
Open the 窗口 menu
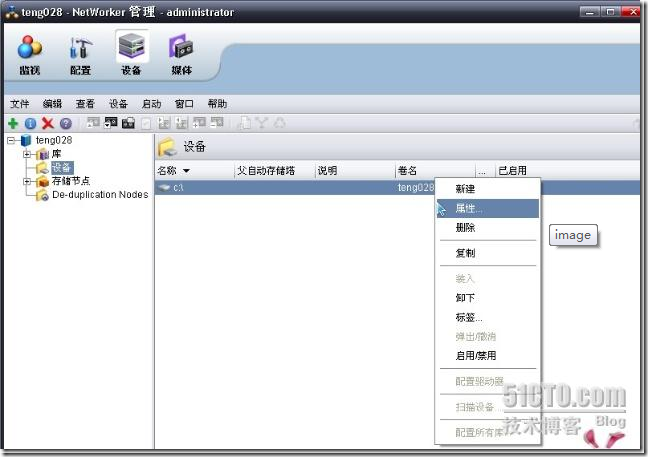click(x=184, y=104)
